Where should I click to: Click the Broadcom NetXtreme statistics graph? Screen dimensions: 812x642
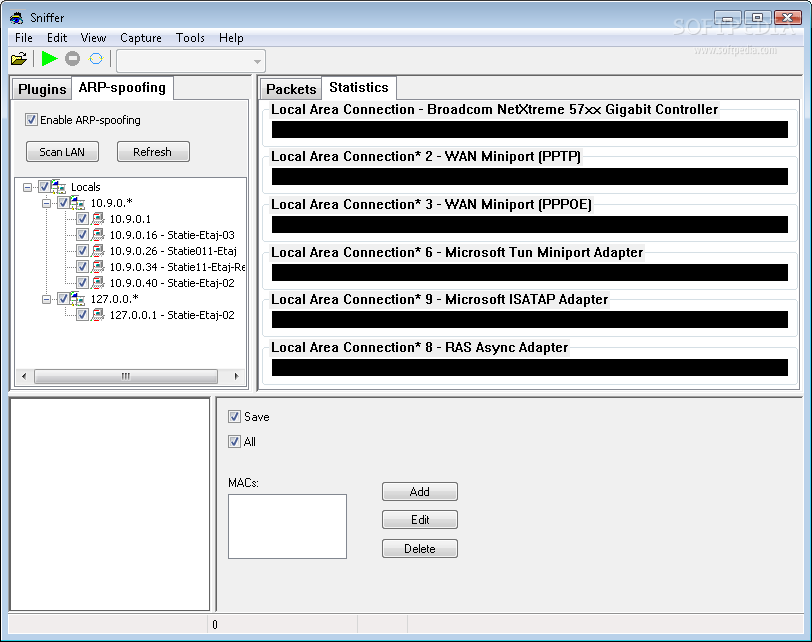click(x=530, y=129)
